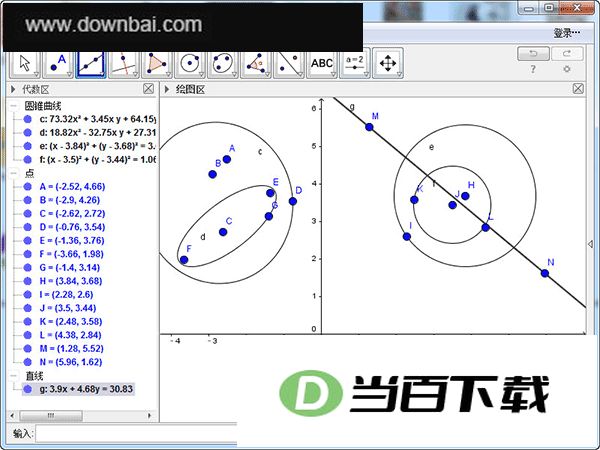Select the F = (-3.66, 1.98) entry
The height and width of the screenshot is (450, 600).
coord(72,254)
